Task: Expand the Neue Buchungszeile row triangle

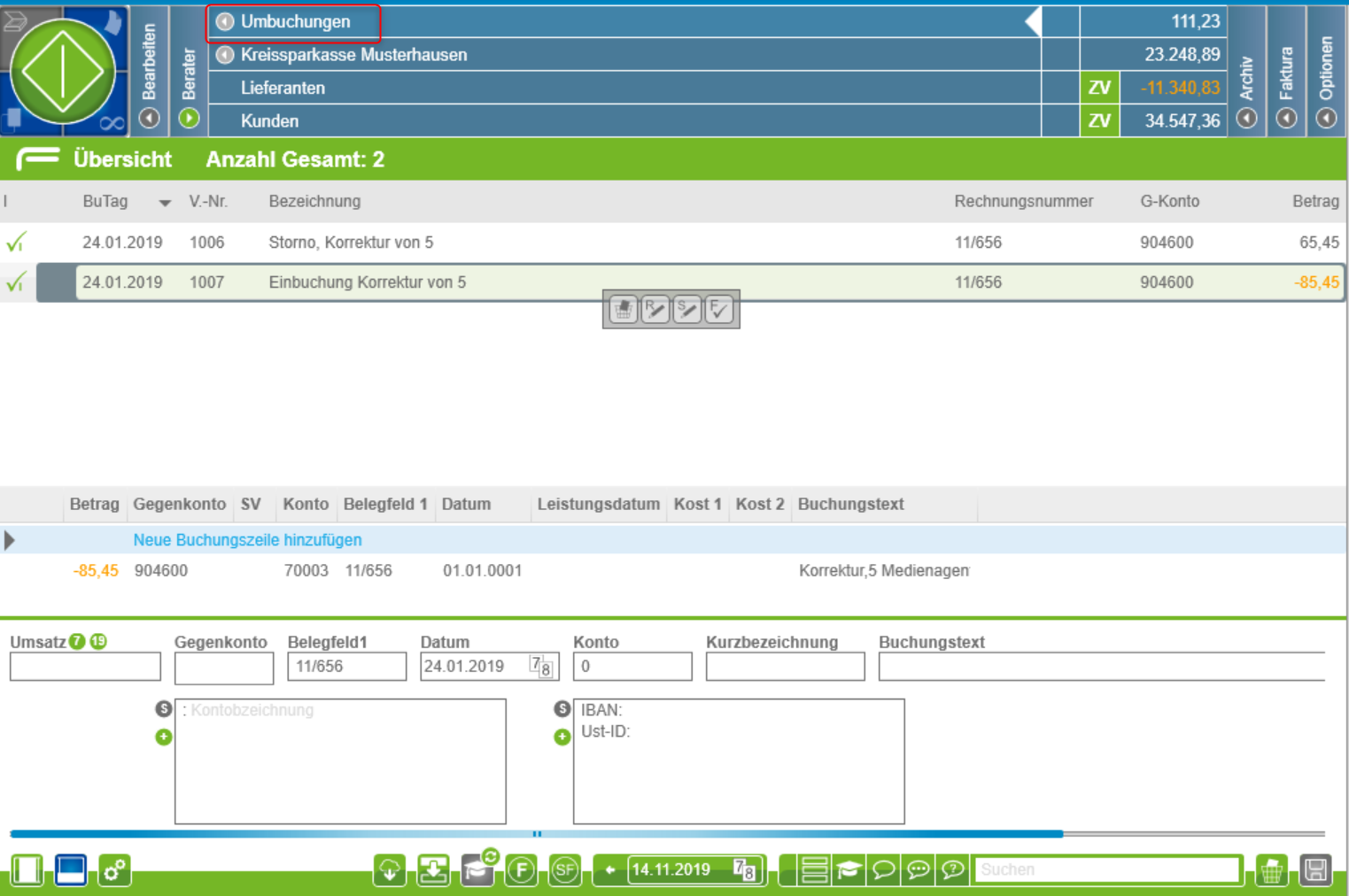Action: (x=10, y=540)
